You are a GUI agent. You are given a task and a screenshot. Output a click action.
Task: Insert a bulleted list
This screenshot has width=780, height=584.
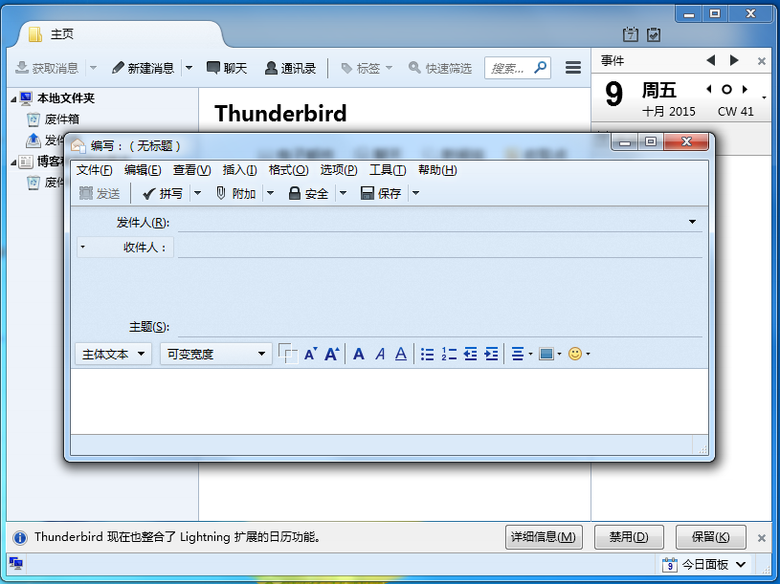[x=428, y=354]
